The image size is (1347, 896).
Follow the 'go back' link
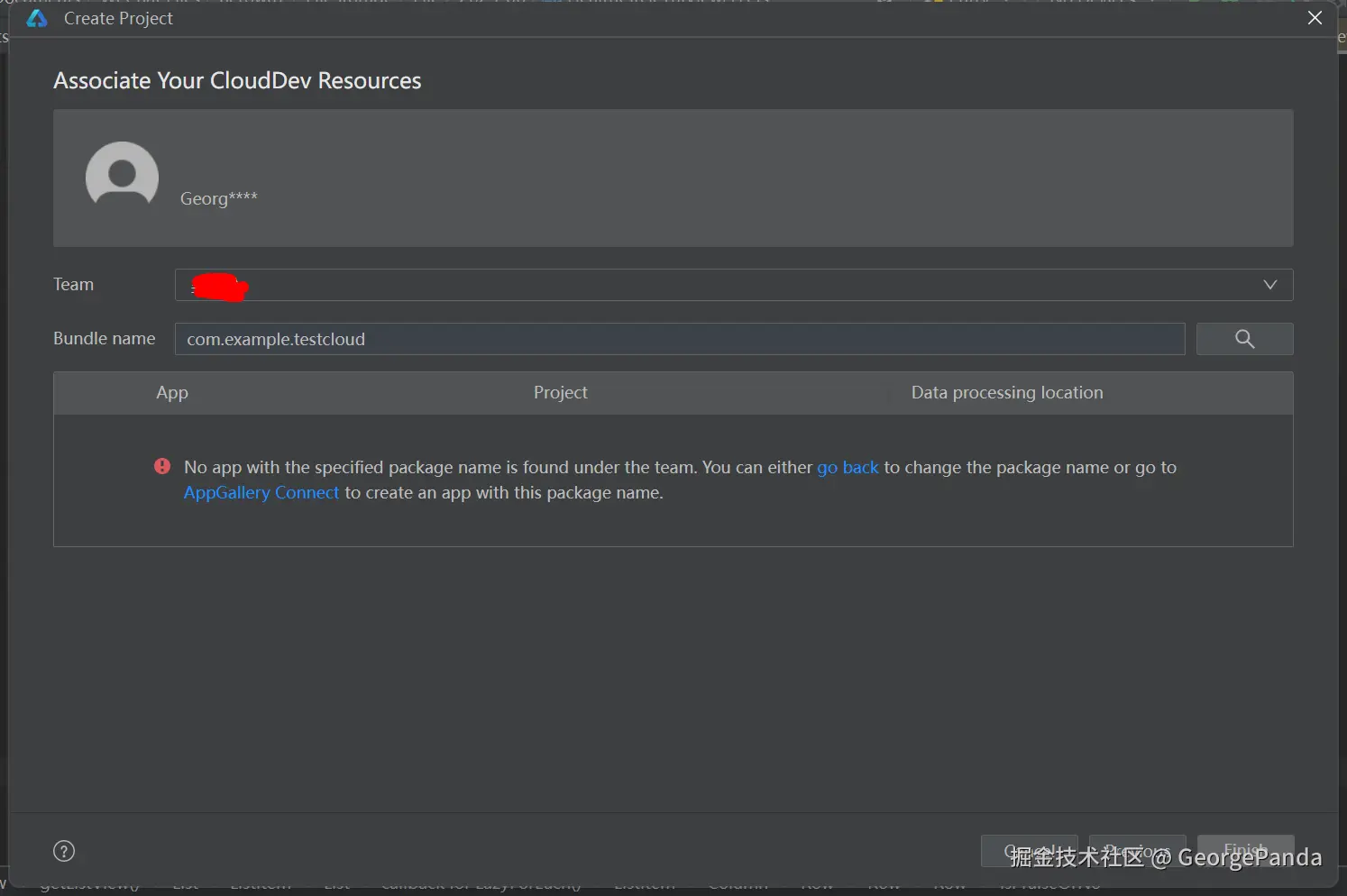pyautogui.click(x=848, y=467)
